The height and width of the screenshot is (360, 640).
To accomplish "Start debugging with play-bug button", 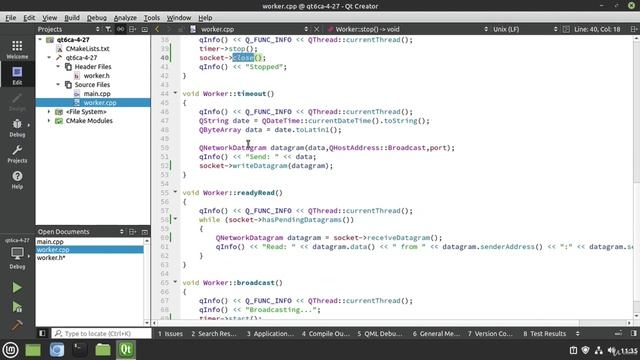I will [x=17, y=307].
